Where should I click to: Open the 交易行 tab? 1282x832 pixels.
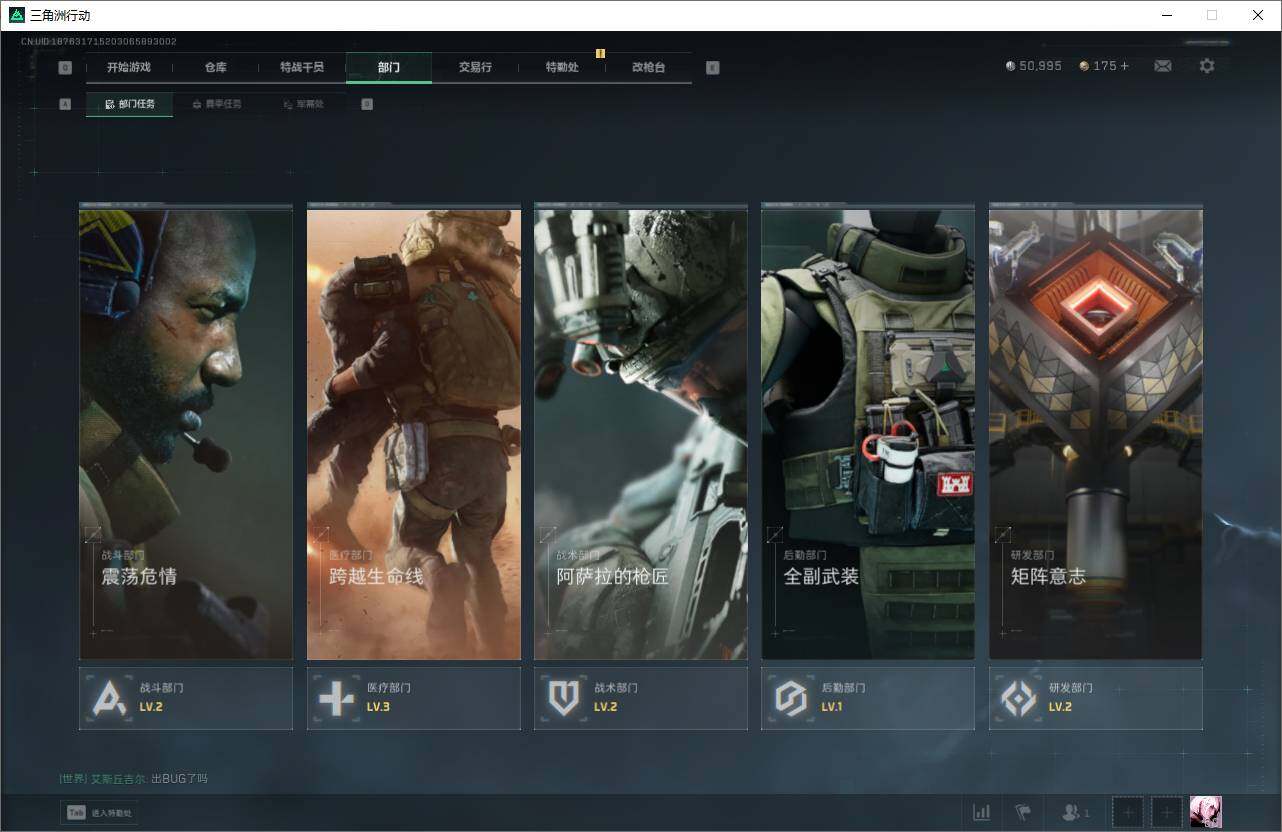[x=475, y=67]
